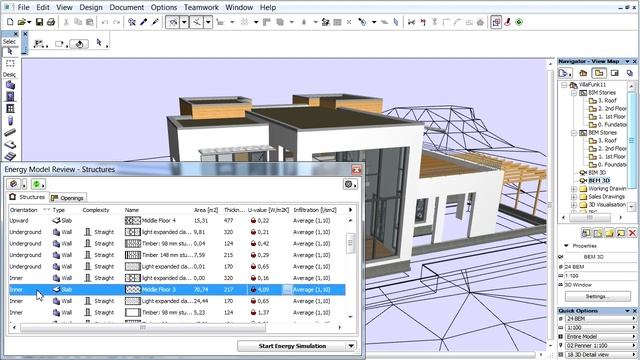Click the red stamp-shaped toolbar icon
This screenshot has height=360, width=640.
[x=508, y=22]
